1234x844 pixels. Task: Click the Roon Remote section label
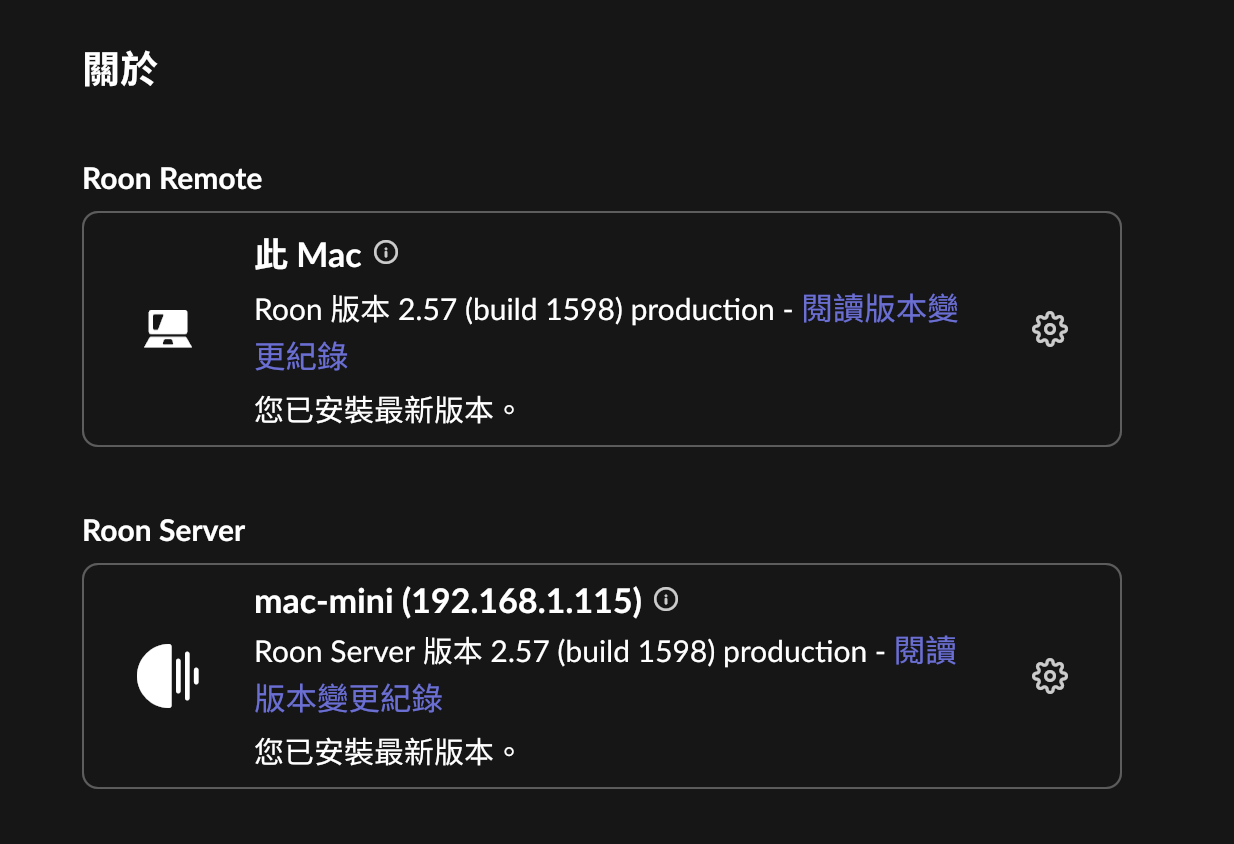(172, 179)
